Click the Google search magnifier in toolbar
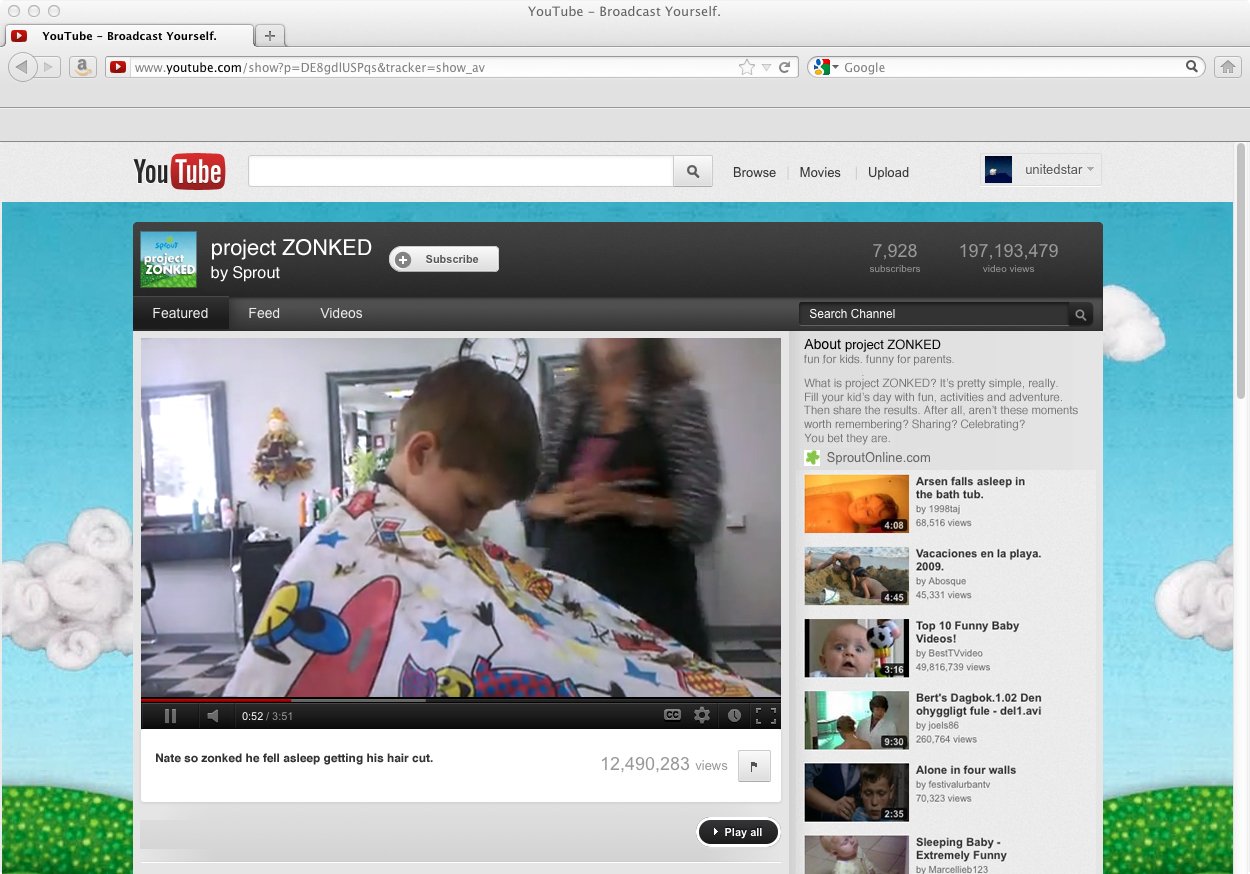1250x874 pixels. [1192, 67]
